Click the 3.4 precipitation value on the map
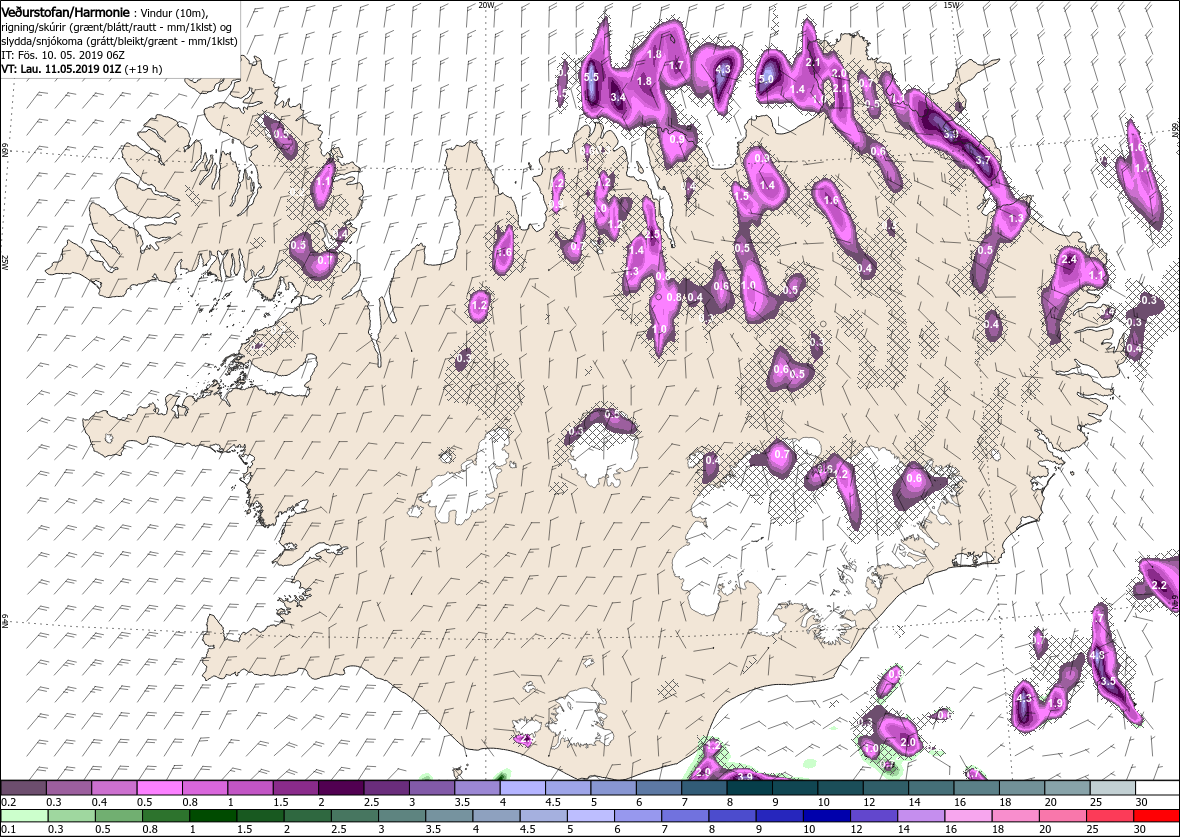The width and height of the screenshot is (1180, 837). pyautogui.click(x=618, y=97)
